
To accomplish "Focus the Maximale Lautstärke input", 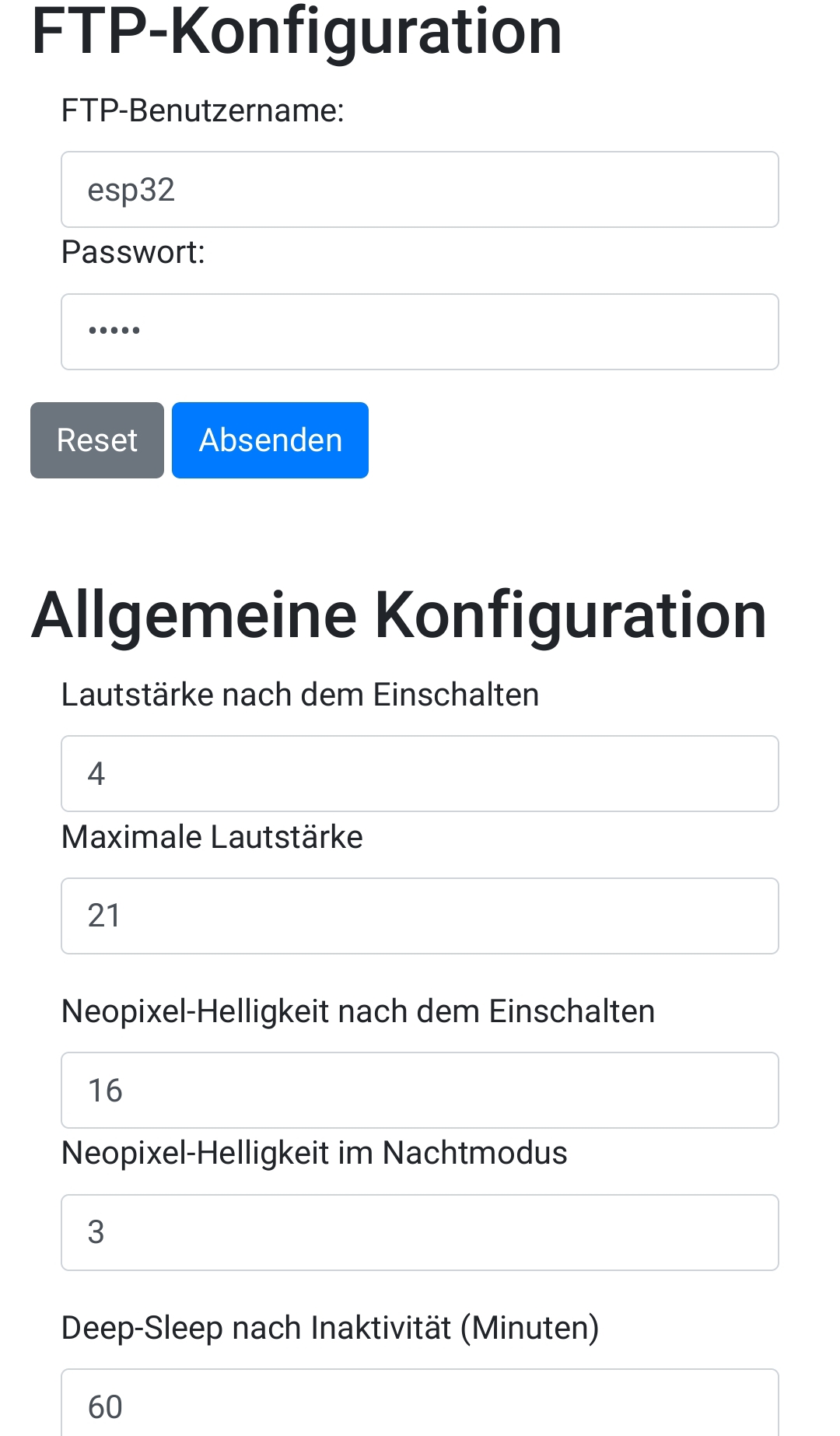I will pos(420,916).
